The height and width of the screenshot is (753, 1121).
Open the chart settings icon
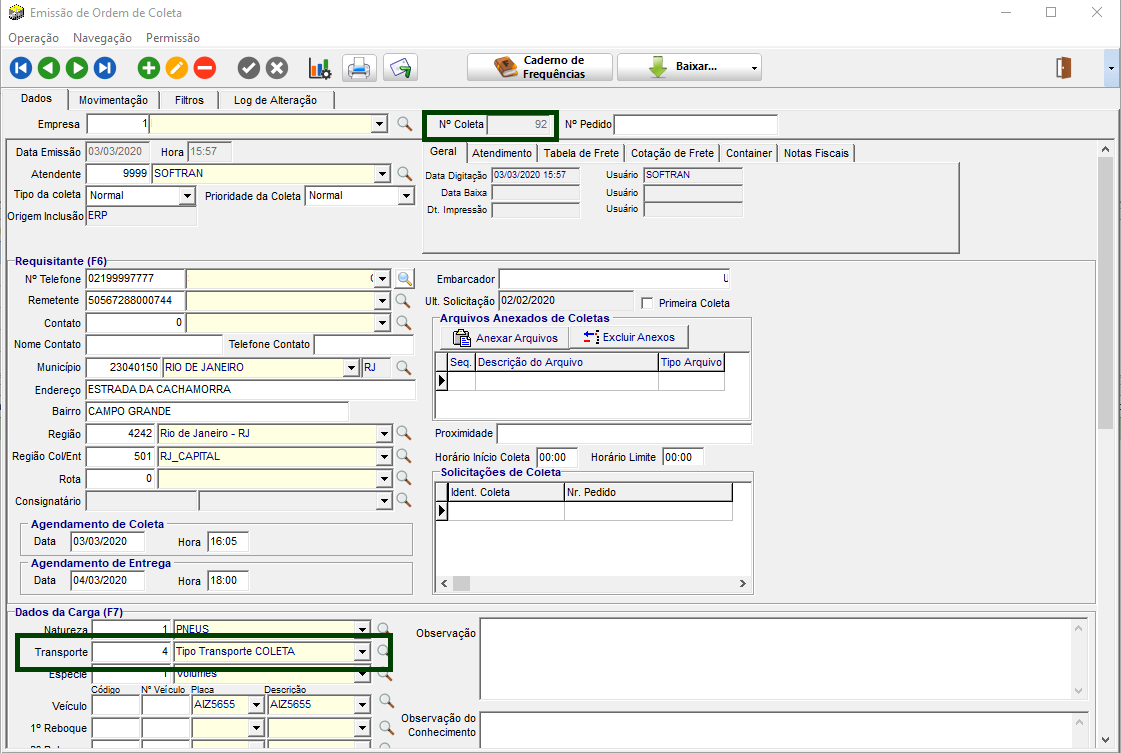320,68
